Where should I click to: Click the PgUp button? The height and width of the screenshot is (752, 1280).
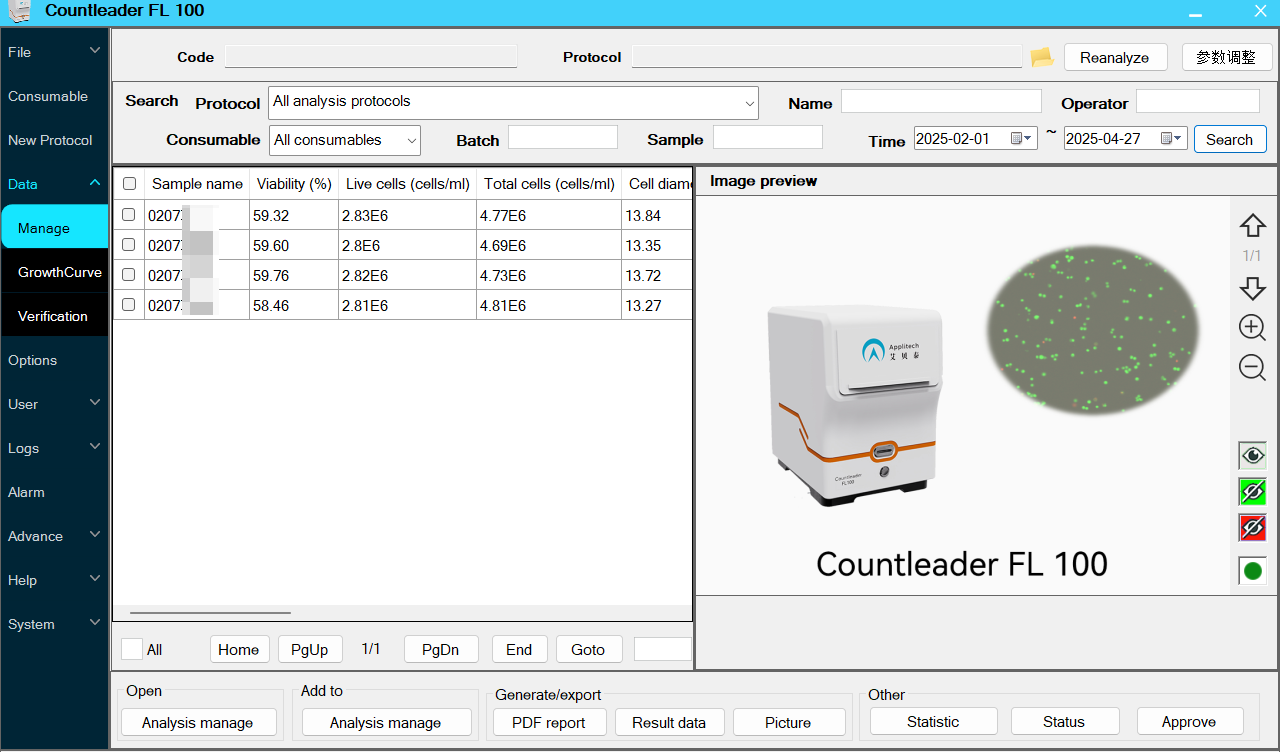[x=310, y=649]
